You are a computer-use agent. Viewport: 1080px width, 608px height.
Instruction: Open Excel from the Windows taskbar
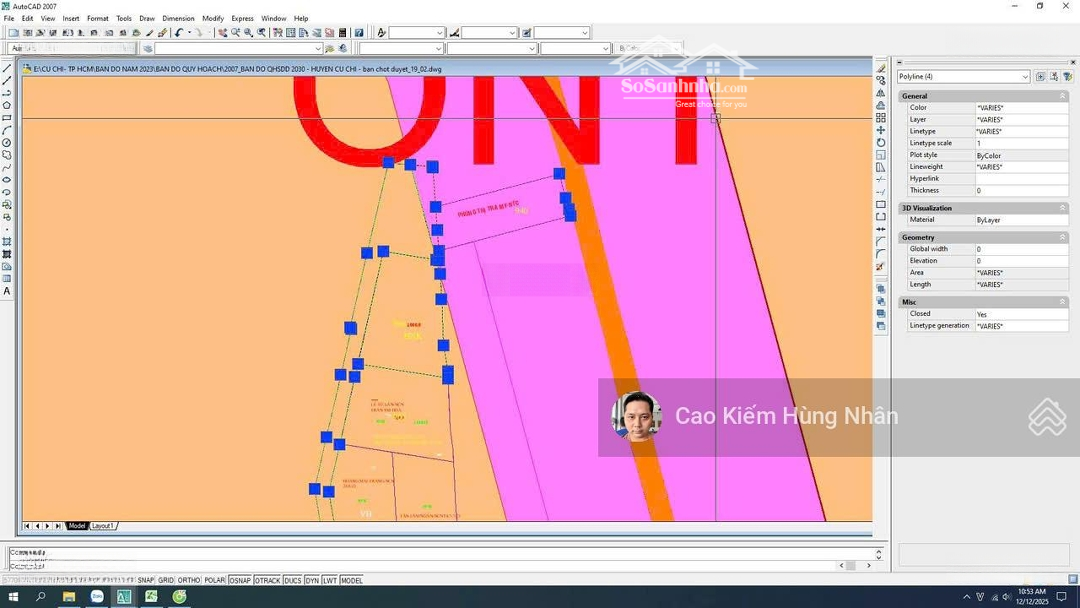[151, 597]
